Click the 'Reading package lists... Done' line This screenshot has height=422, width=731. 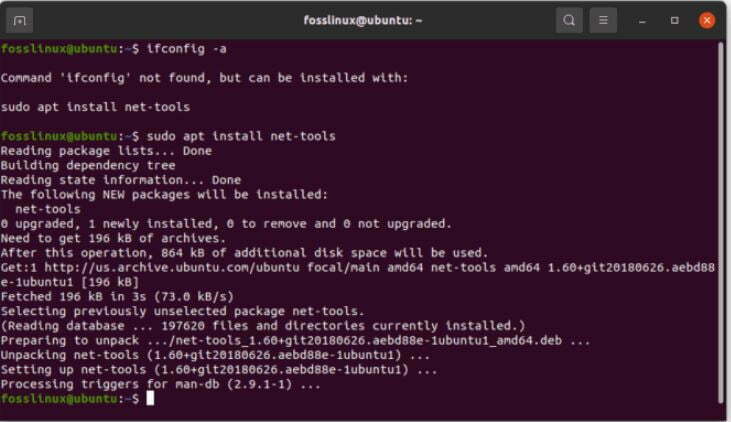point(106,151)
